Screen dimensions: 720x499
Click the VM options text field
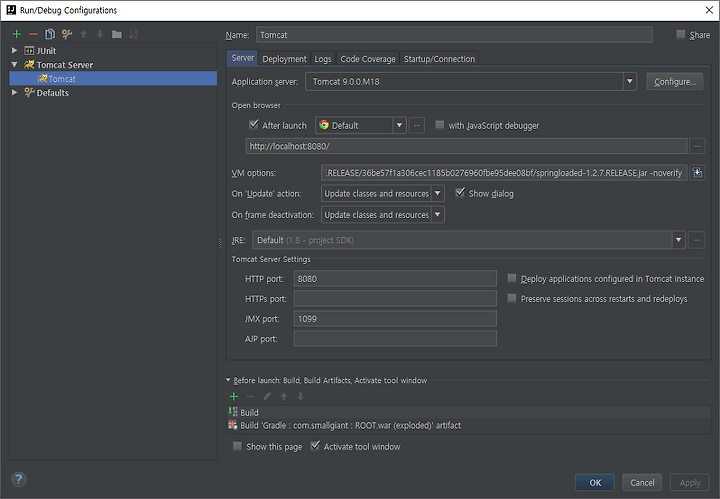pos(504,173)
